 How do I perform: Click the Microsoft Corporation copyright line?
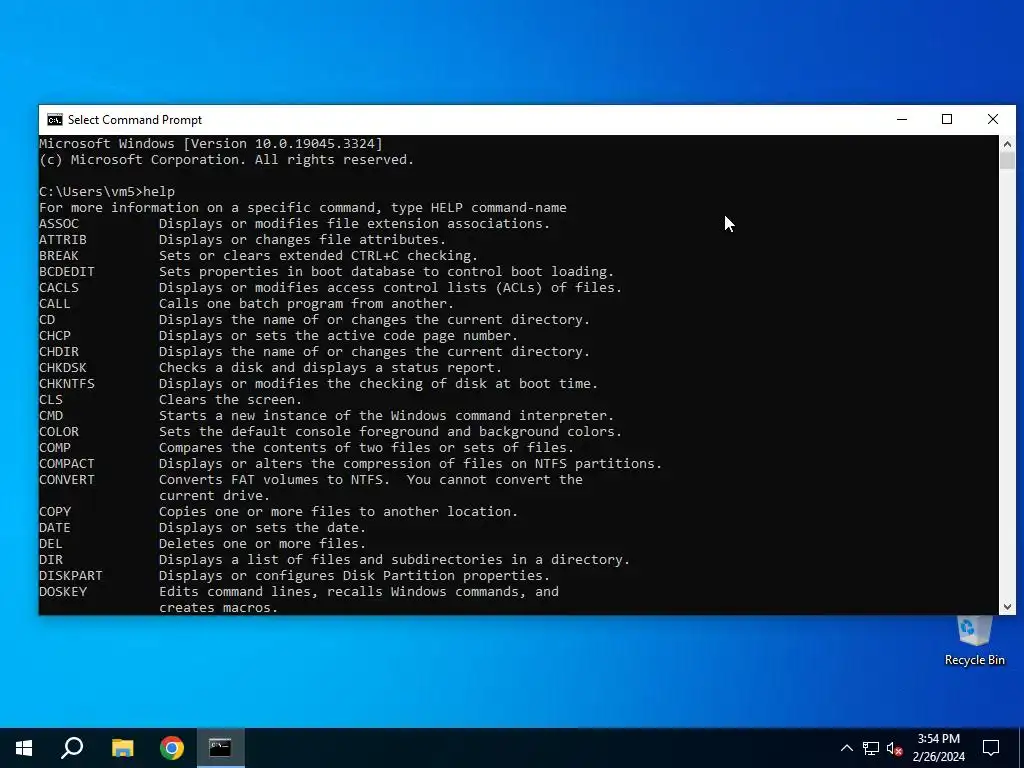click(227, 159)
